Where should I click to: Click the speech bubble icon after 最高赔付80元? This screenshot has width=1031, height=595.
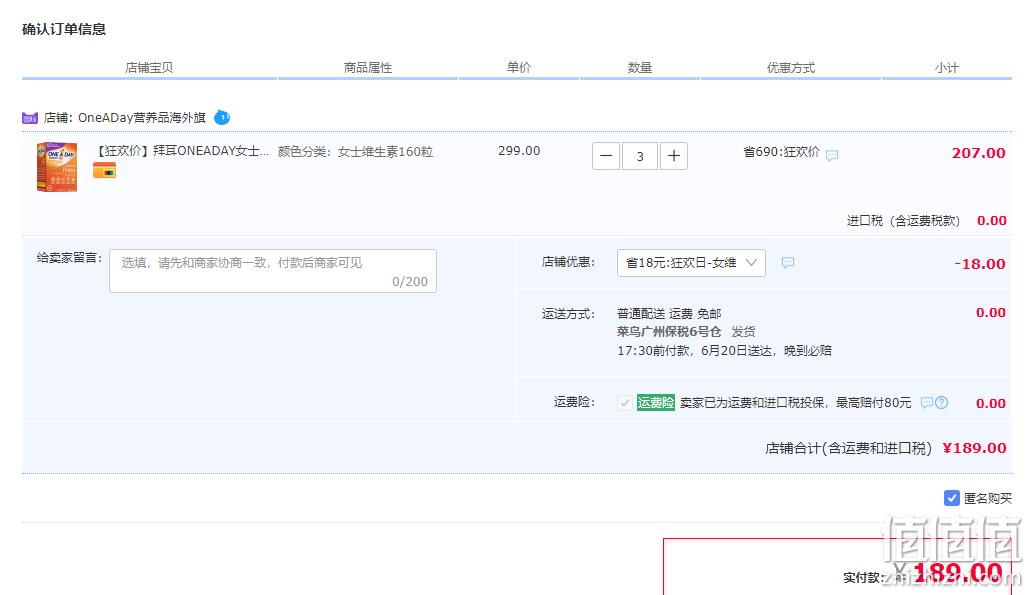pyautogui.click(x=926, y=402)
